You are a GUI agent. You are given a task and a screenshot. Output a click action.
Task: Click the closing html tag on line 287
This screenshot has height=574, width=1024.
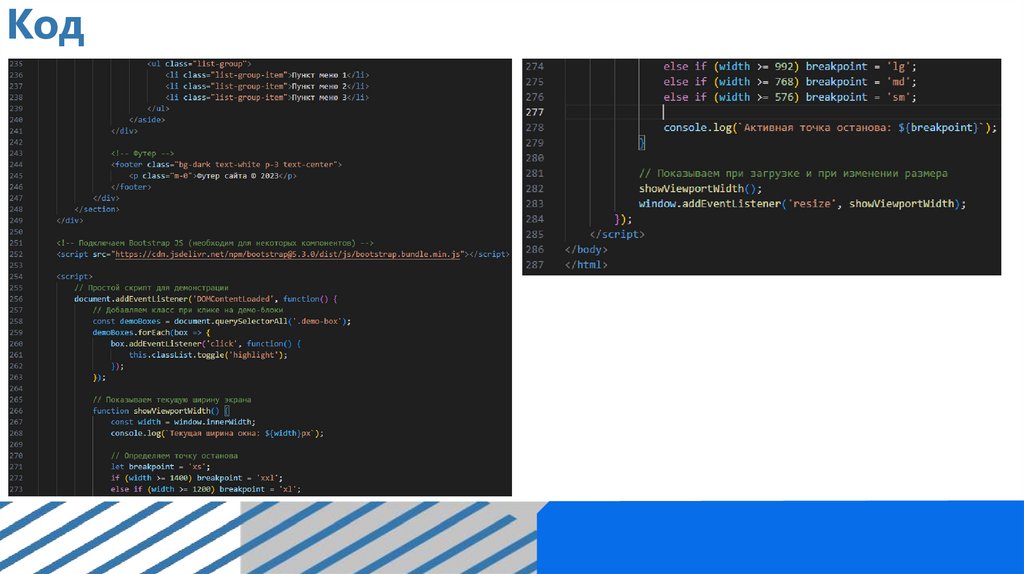(x=586, y=265)
